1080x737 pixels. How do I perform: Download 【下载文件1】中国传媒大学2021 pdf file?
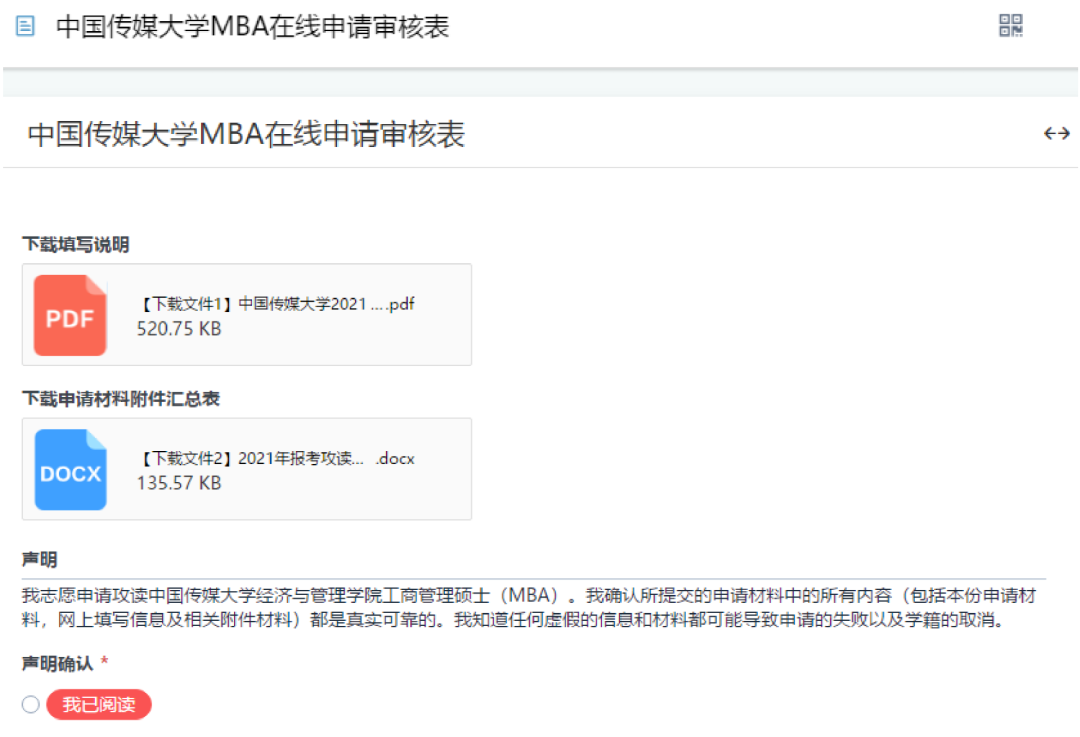click(x=276, y=304)
